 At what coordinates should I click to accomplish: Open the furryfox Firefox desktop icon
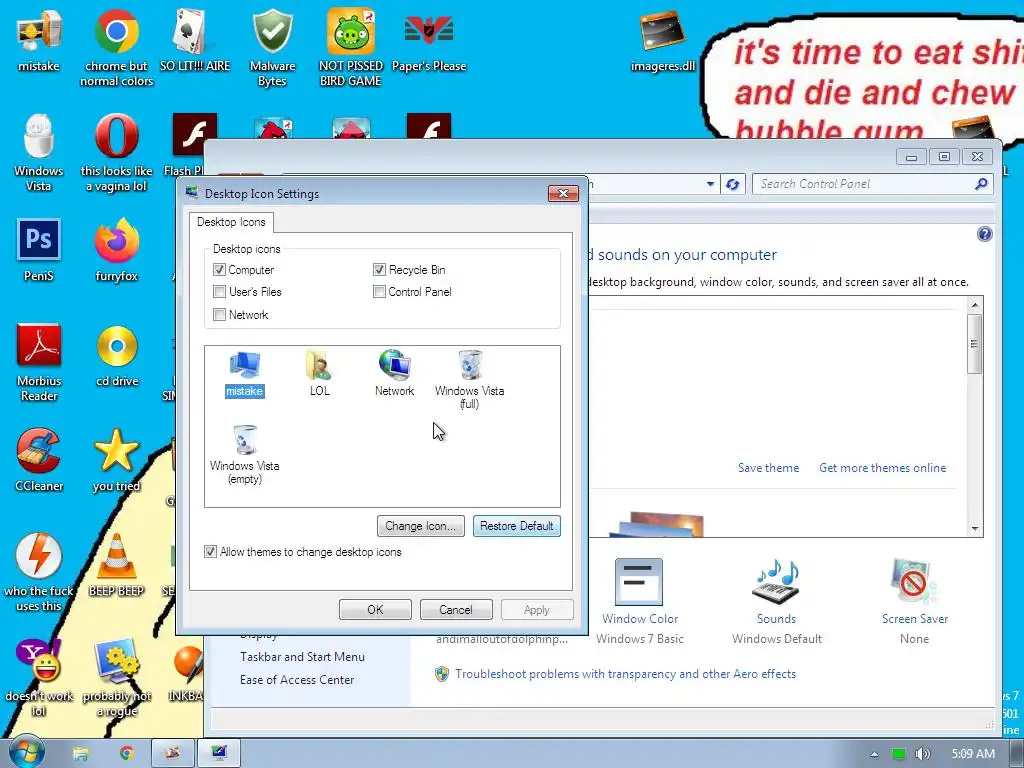coord(117,250)
